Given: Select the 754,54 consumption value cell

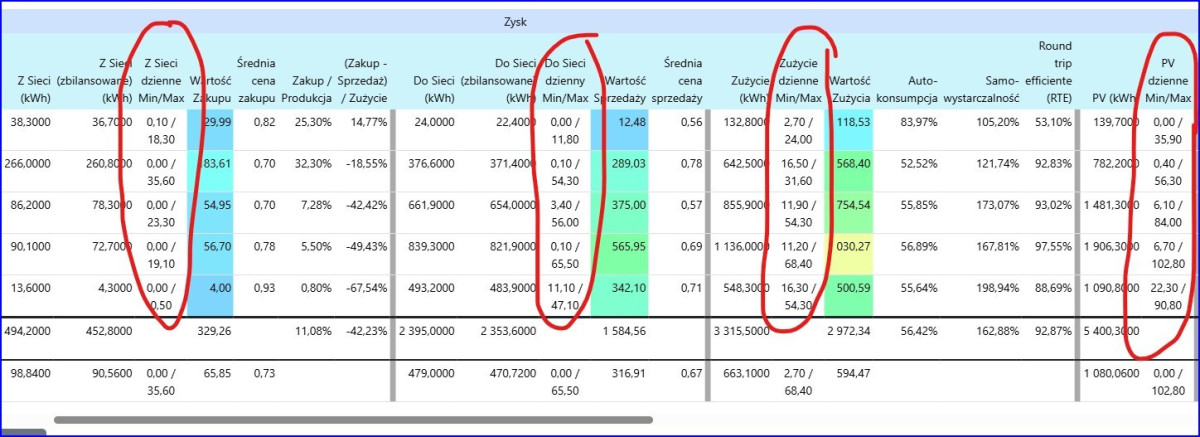Looking at the screenshot, I should [849, 213].
